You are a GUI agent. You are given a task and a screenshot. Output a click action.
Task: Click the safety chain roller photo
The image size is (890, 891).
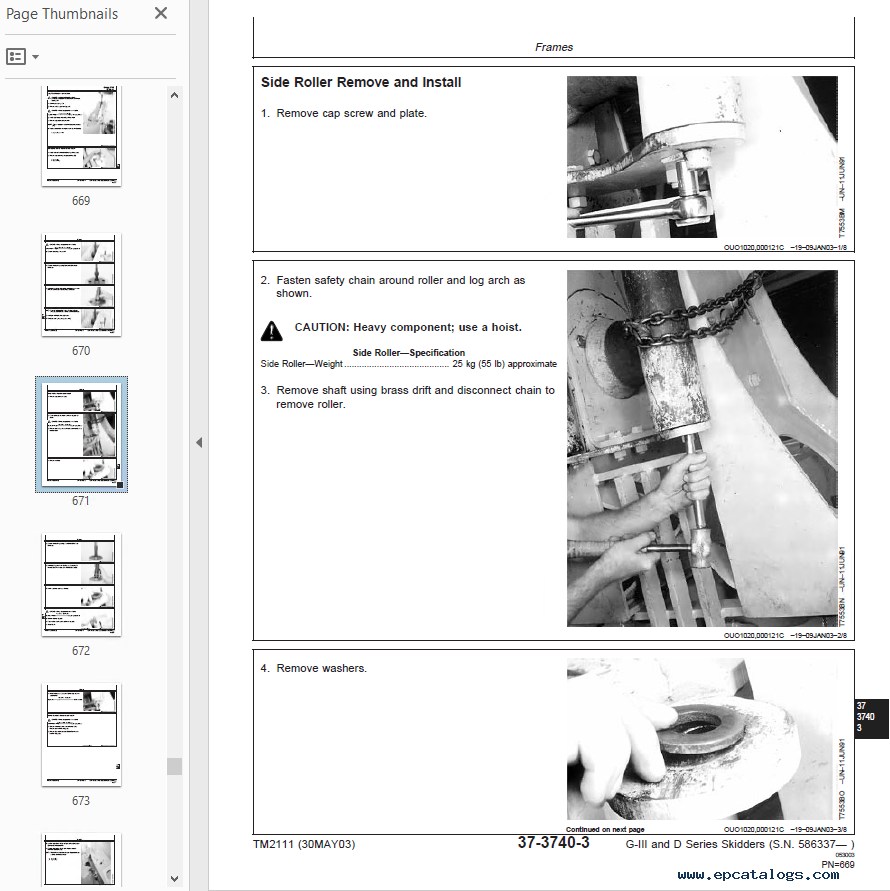point(702,448)
